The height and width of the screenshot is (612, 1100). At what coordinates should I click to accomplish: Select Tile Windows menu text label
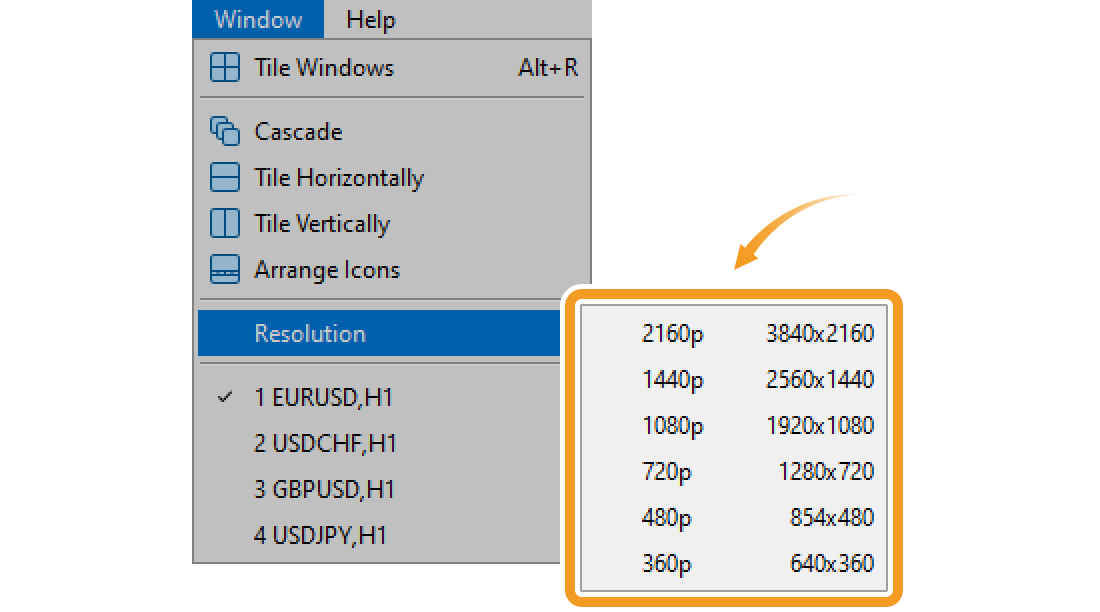pyautogui.click(x=324, y=68)
